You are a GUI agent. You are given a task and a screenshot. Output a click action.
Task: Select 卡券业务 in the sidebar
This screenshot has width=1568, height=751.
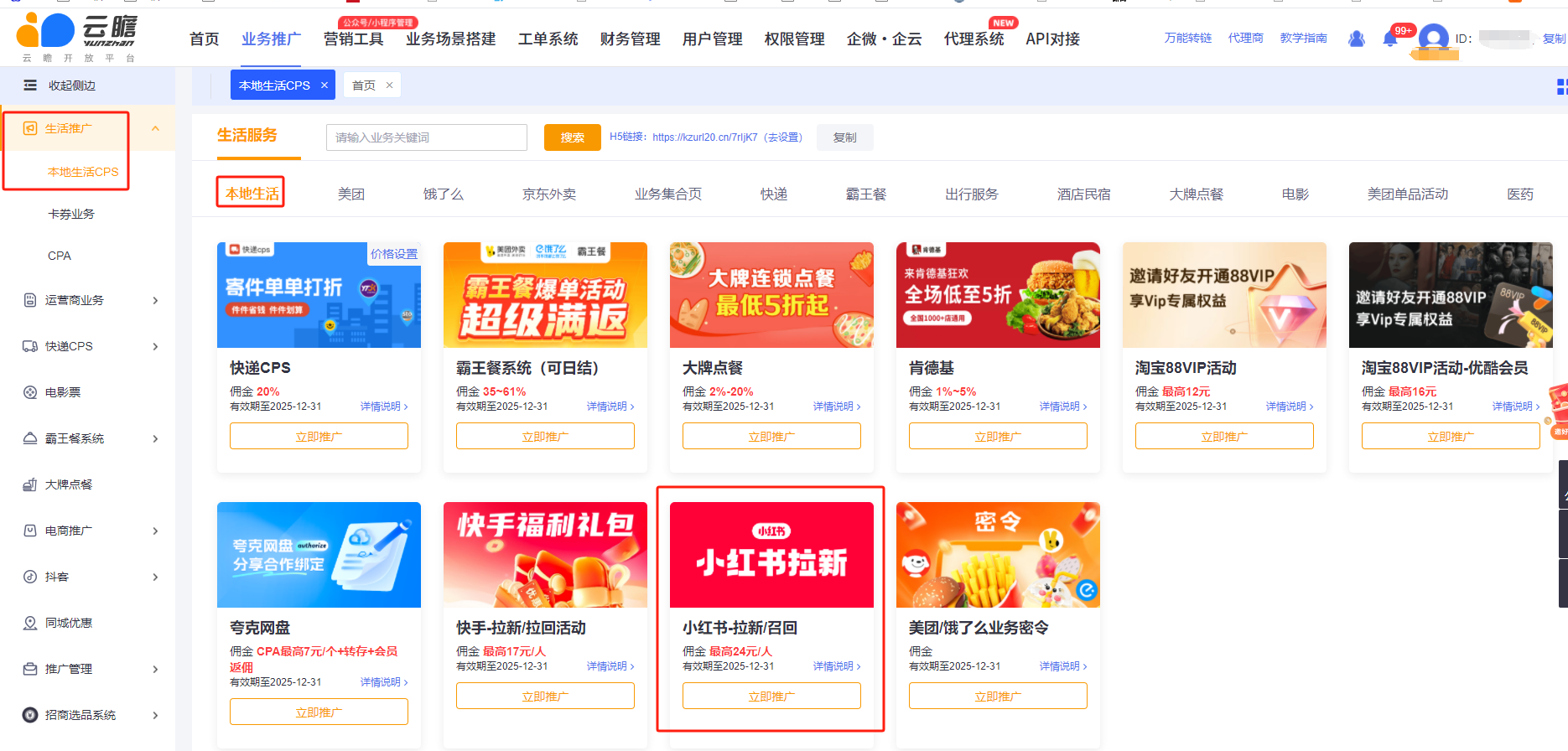(71, 214)
